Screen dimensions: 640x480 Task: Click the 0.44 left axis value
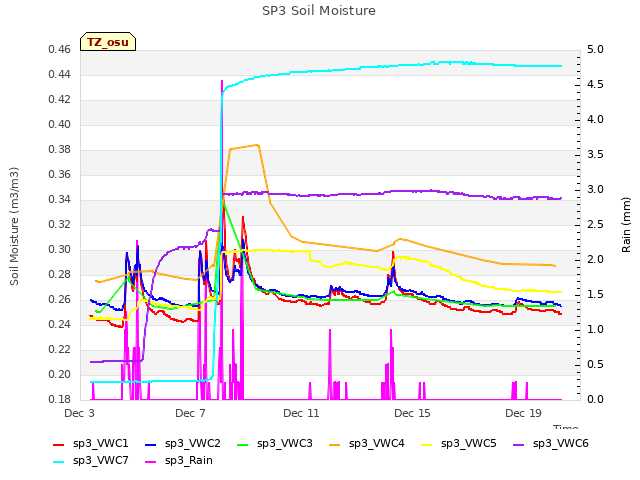(x=60, y=75)
